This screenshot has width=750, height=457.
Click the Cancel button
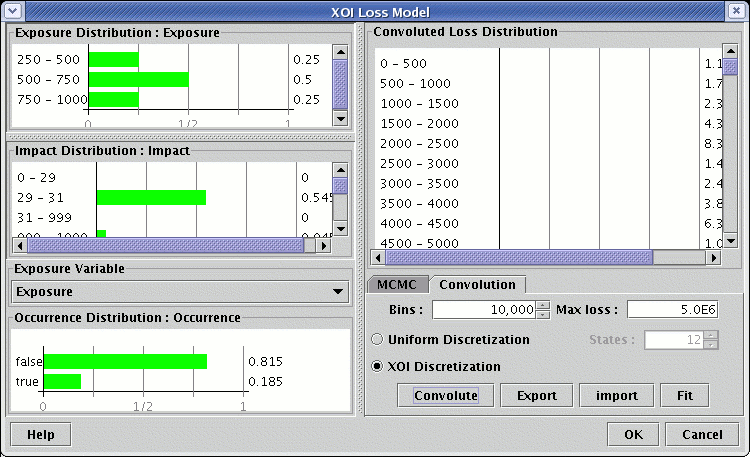(x=702, y=434)
